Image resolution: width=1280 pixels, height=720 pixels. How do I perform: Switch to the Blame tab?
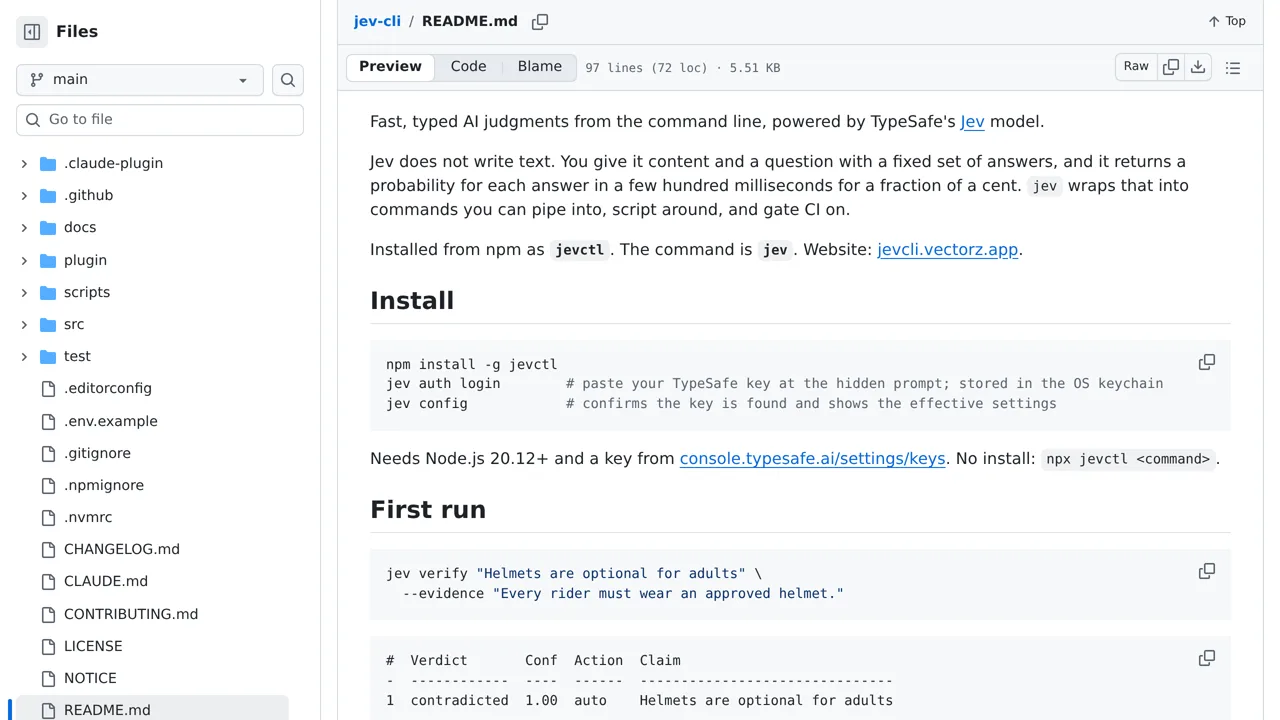pyautogui.click(x=540, y=67)
